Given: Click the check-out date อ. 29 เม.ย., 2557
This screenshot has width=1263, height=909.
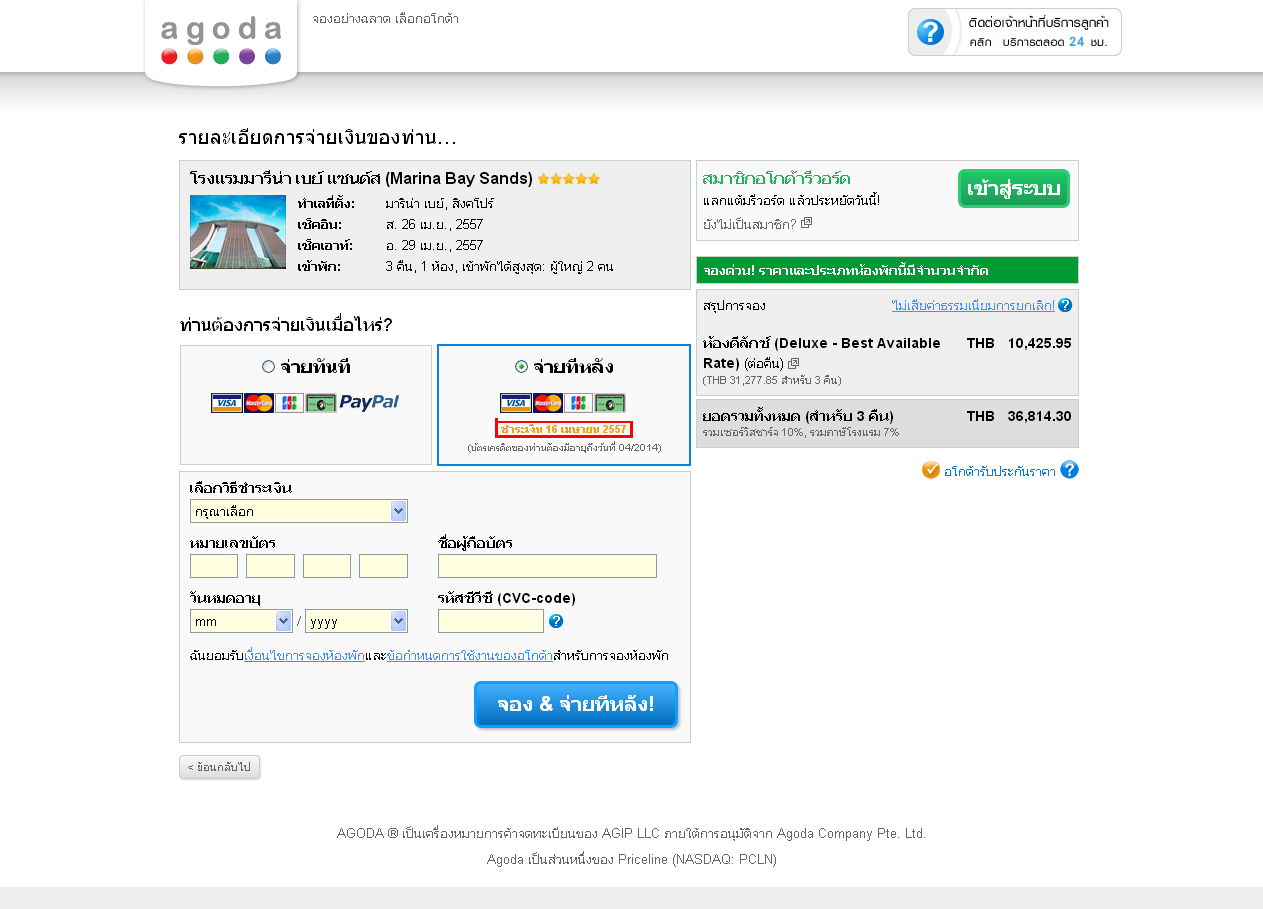Looking at the screenshot, I should point(434,245).
